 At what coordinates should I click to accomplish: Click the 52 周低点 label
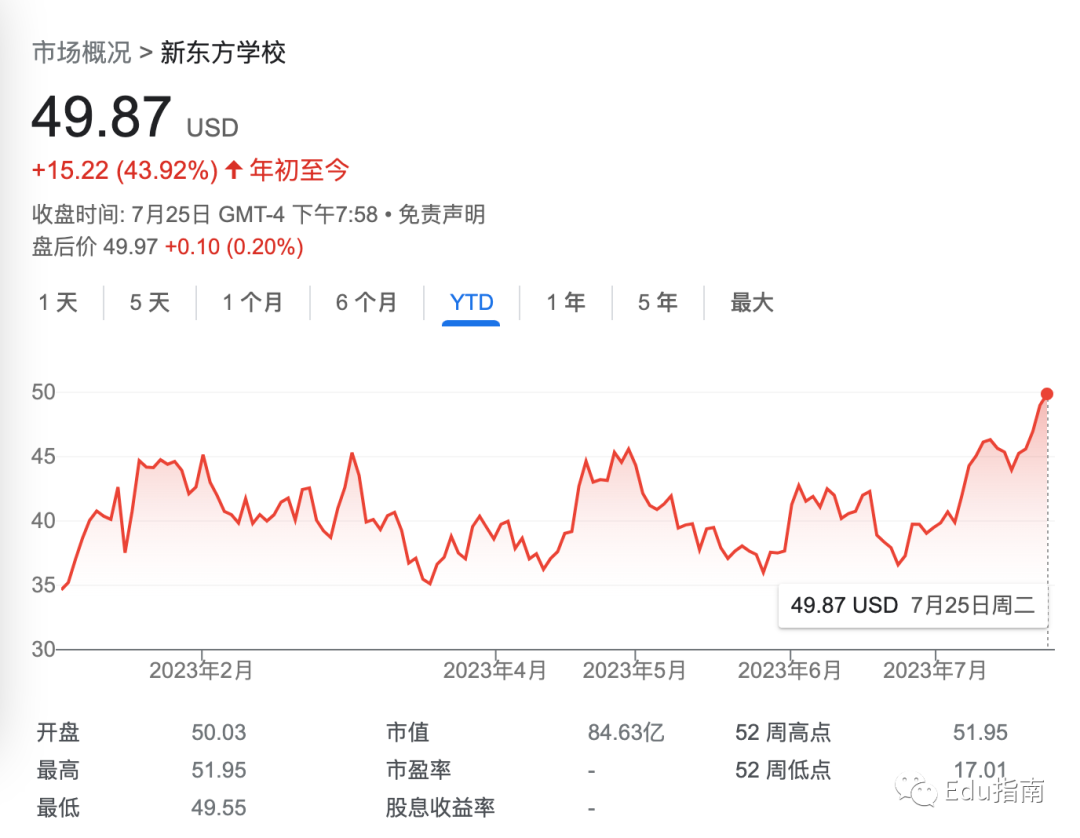point(783,770)
